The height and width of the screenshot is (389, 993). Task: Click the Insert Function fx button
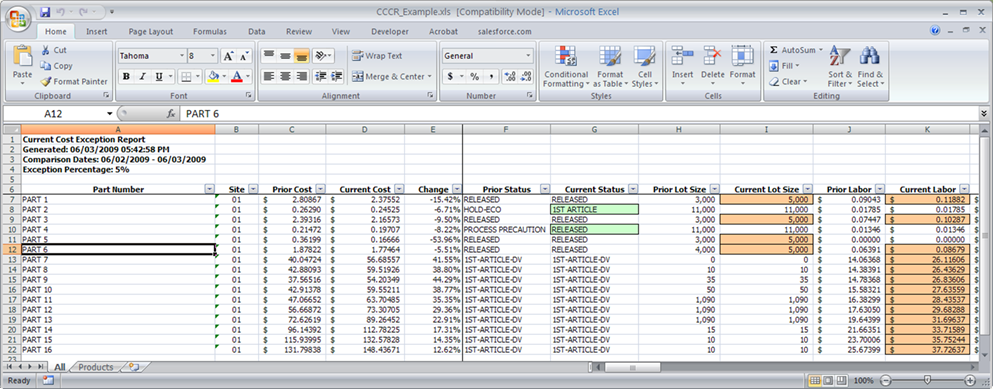170,114
